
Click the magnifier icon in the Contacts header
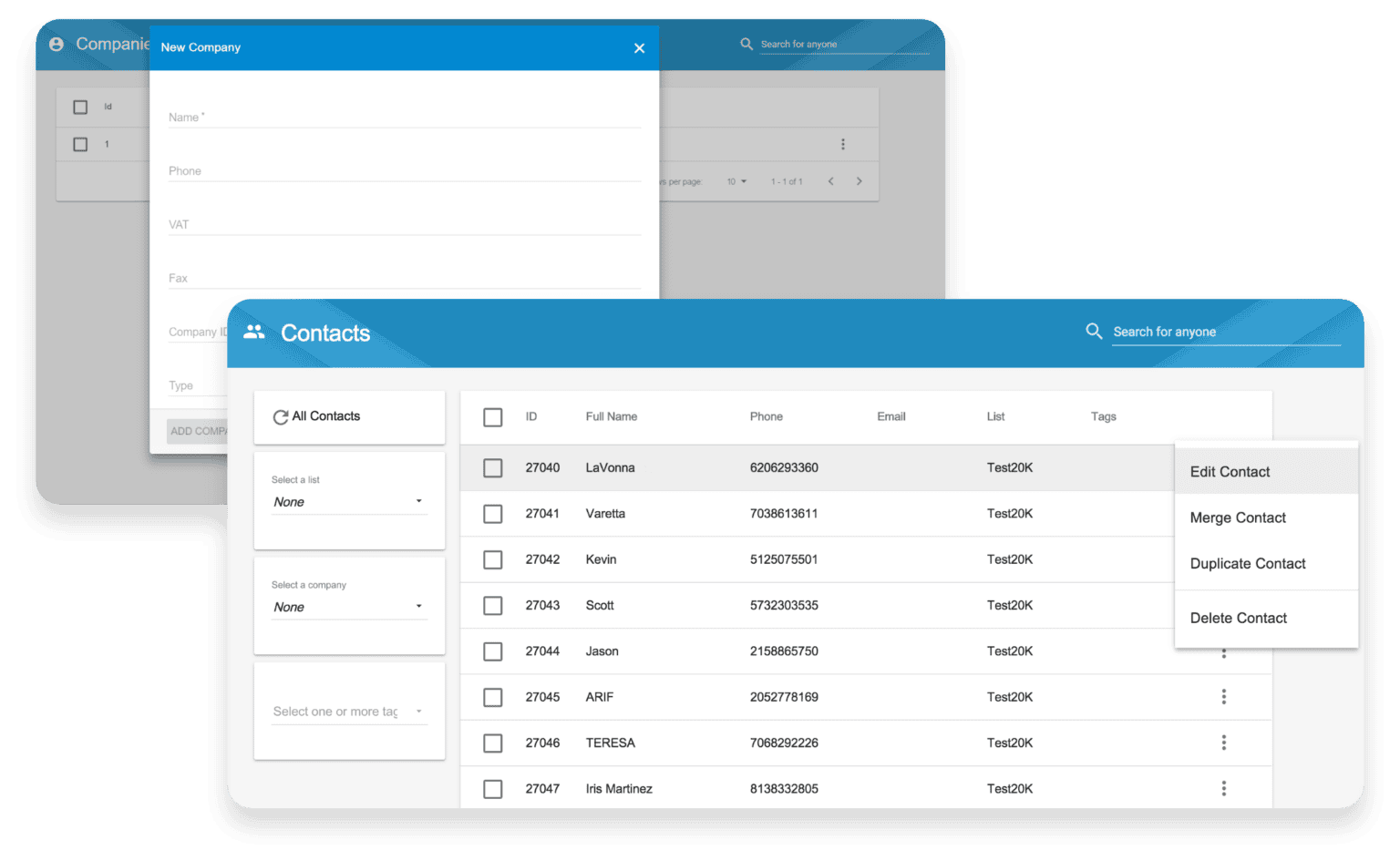1094,332
